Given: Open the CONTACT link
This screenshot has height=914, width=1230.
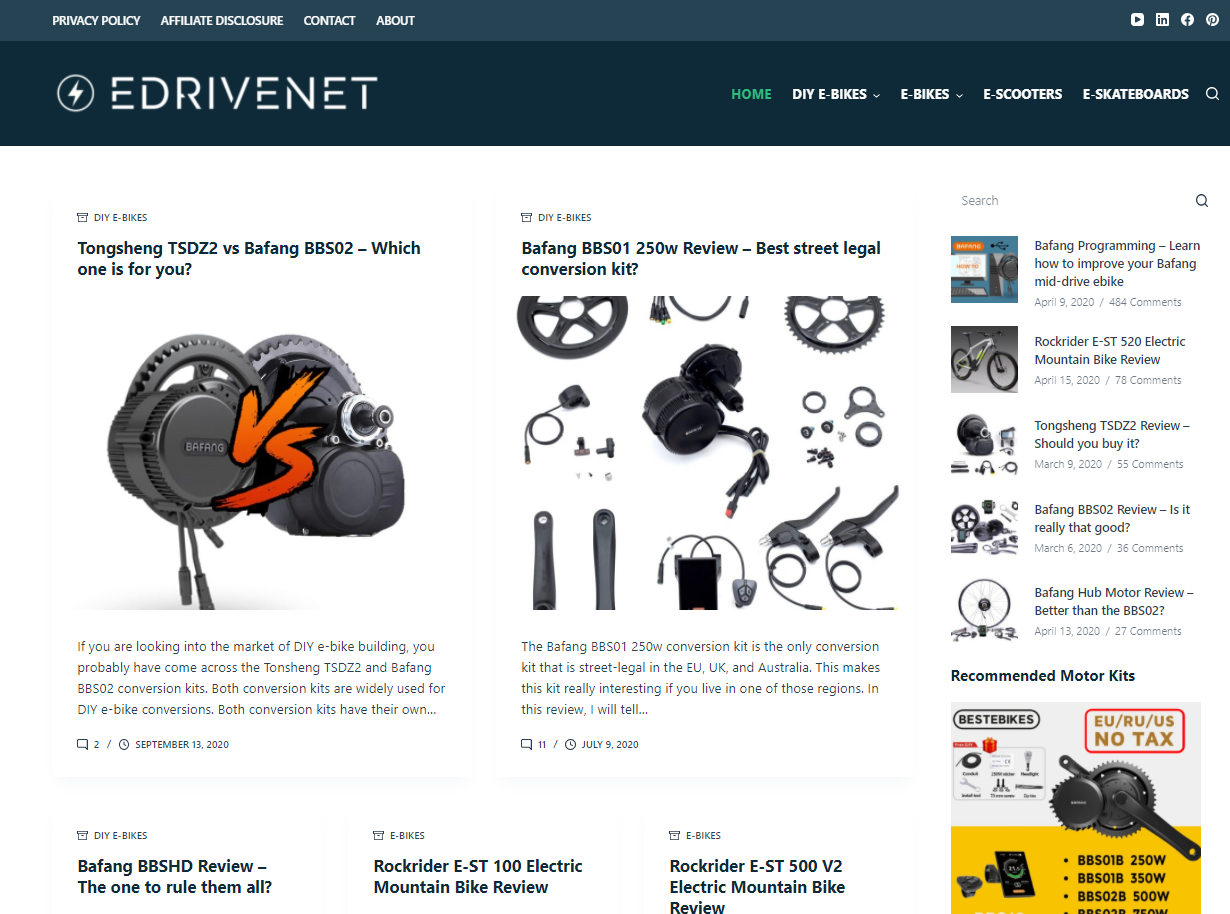Looking at the screenshot, I should click(x=329, y=20).
